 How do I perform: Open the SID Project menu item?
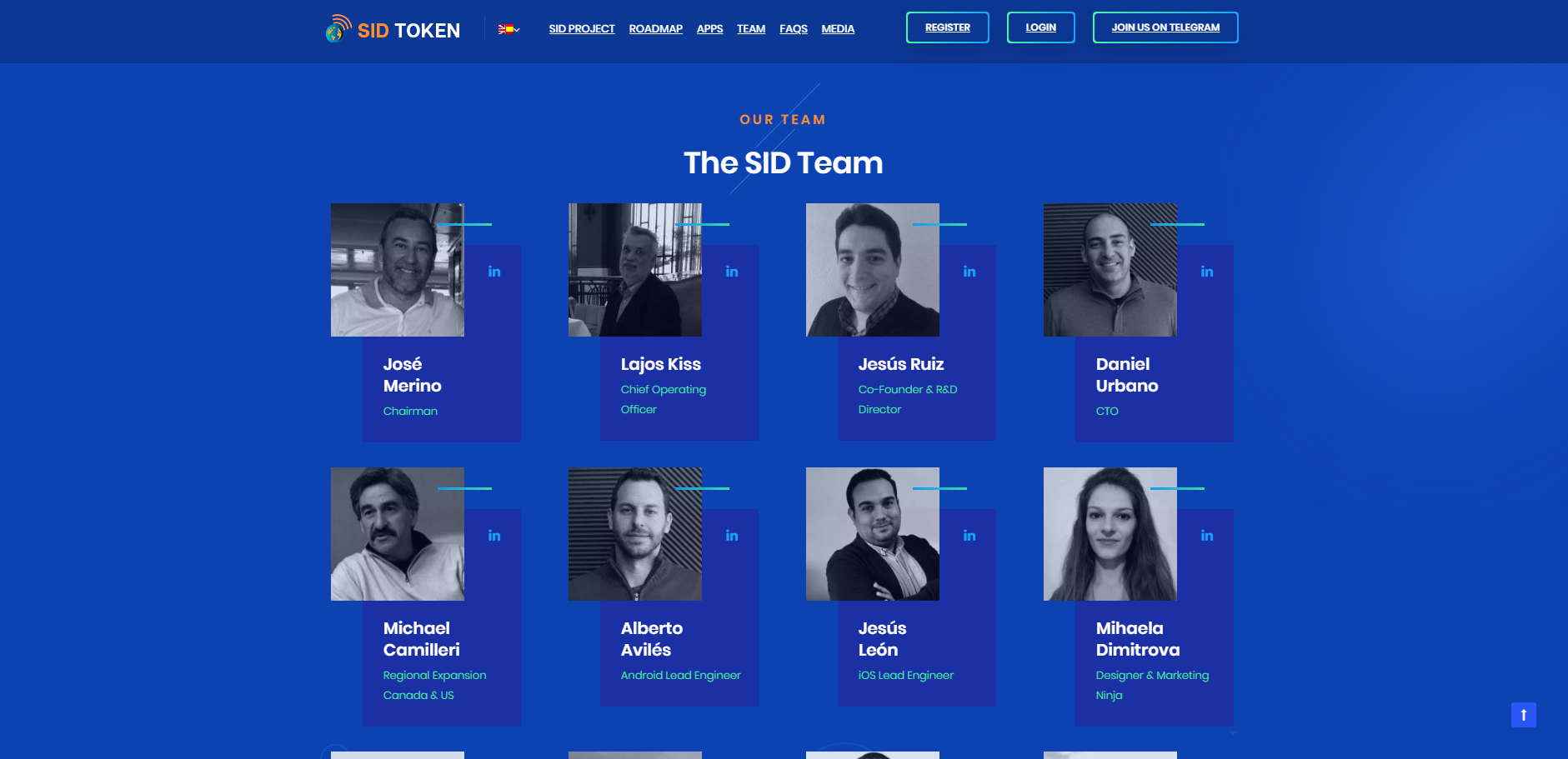(581, 29)
